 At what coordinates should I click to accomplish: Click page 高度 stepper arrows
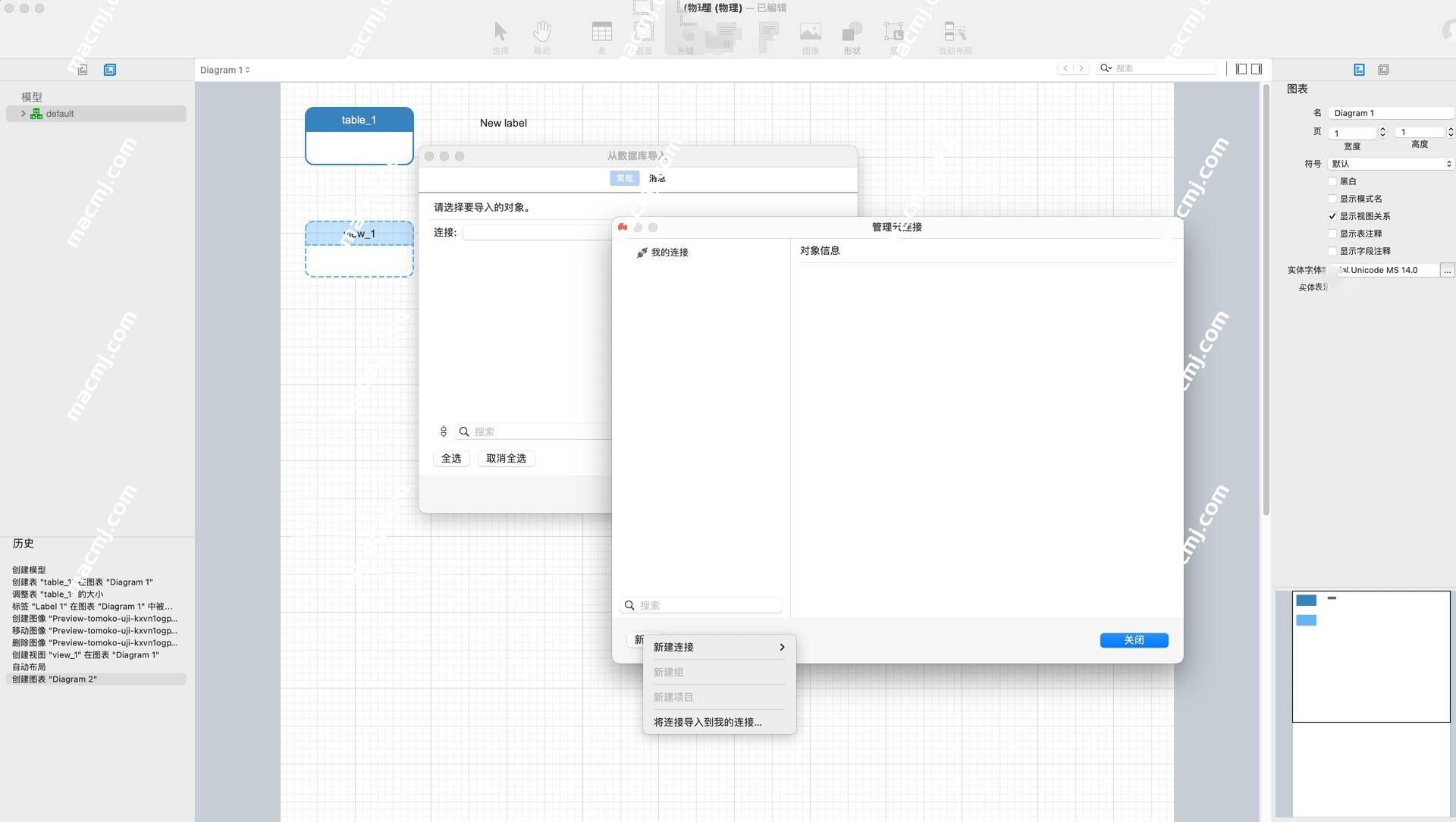[x=1450, y=132]
